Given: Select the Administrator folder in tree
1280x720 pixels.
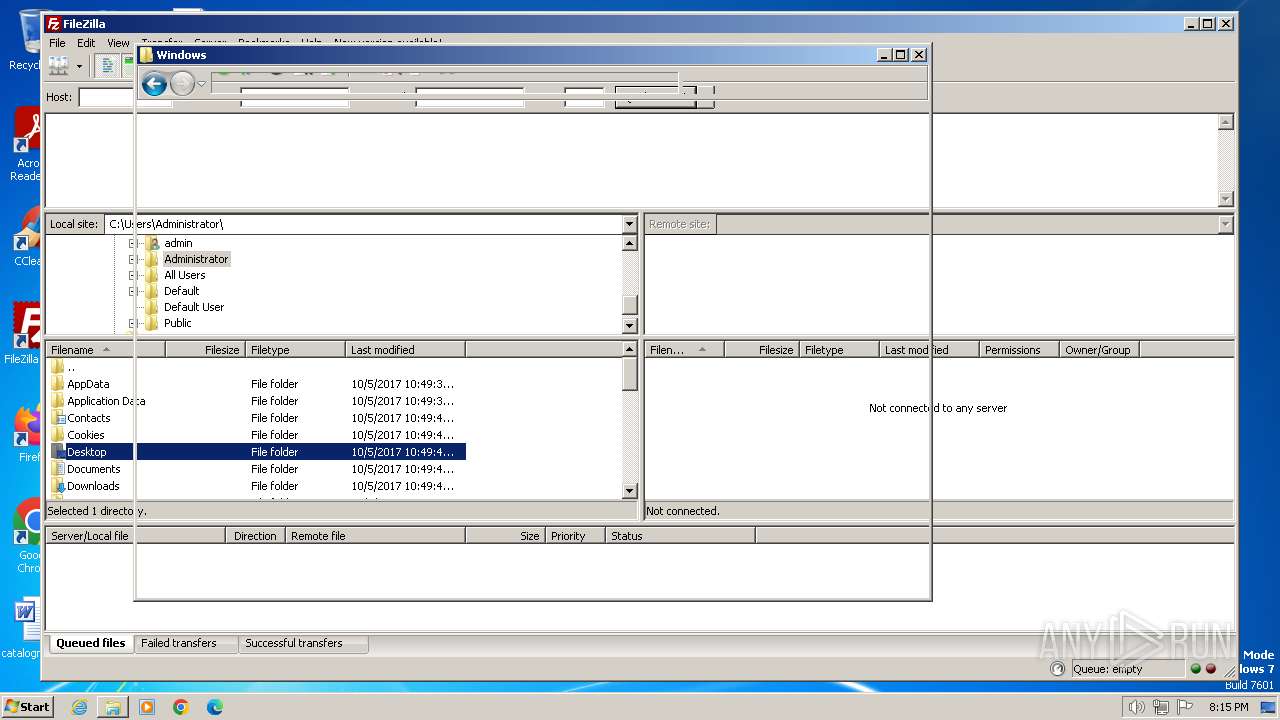Looking at the screenshot, I should tap(196, 259).
